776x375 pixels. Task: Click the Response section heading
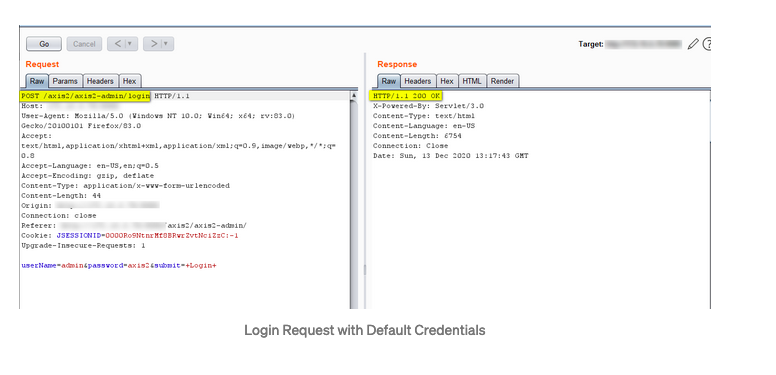pyautogui.click(x=397, y=64)
